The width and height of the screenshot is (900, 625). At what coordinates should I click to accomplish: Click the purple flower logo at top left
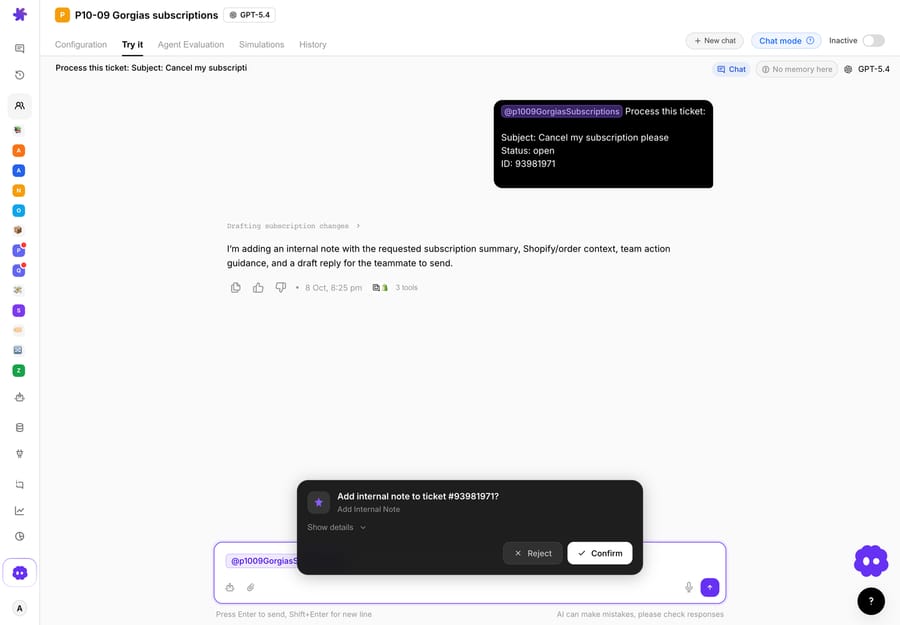(20, 14)
